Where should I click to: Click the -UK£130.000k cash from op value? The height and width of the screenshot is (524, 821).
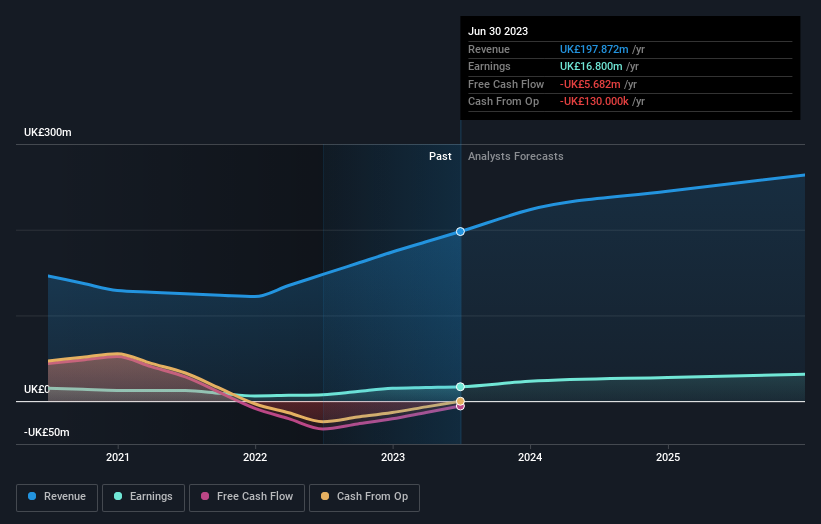click(x=594, y=102)
